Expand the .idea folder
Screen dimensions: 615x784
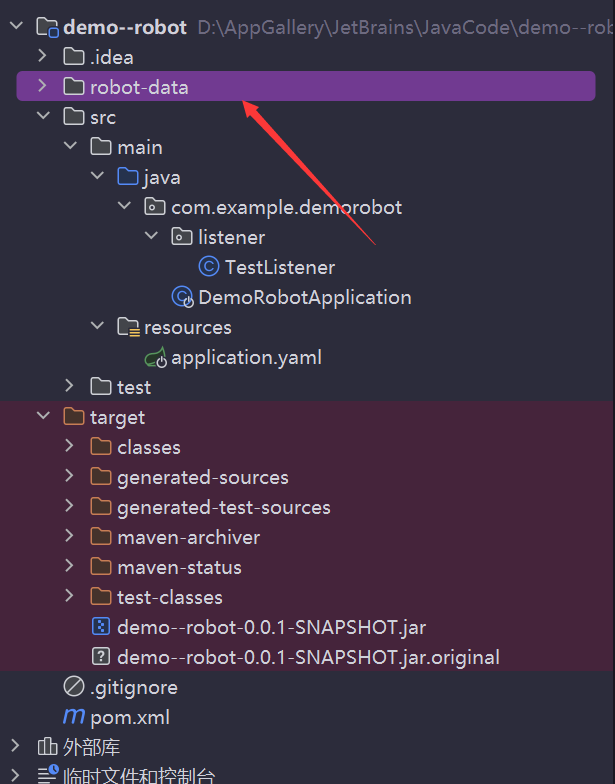point(42,57)
